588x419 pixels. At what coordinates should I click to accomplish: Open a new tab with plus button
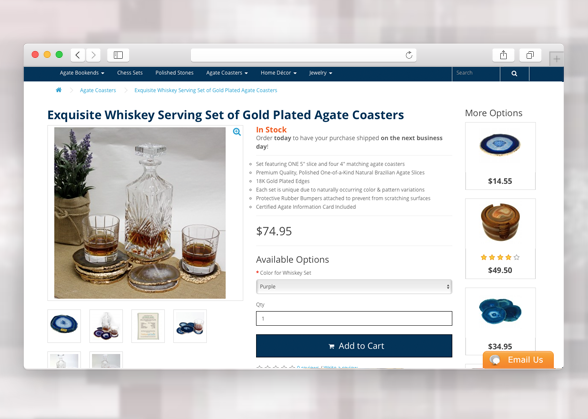pos(556,59)
